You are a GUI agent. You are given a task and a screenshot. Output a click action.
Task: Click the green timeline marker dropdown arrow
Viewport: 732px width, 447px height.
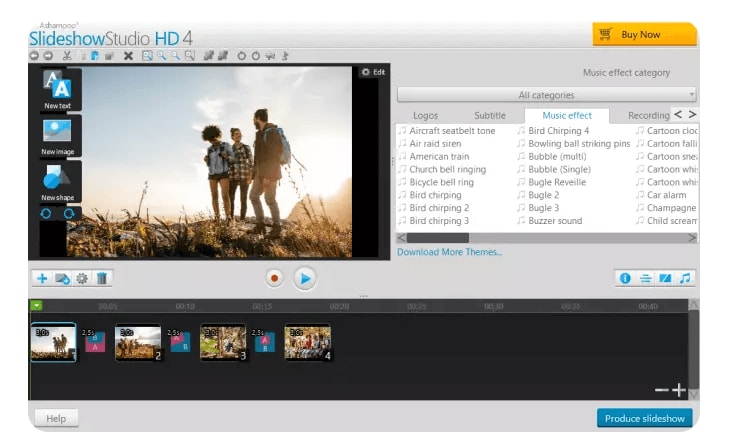coord(36,306)
